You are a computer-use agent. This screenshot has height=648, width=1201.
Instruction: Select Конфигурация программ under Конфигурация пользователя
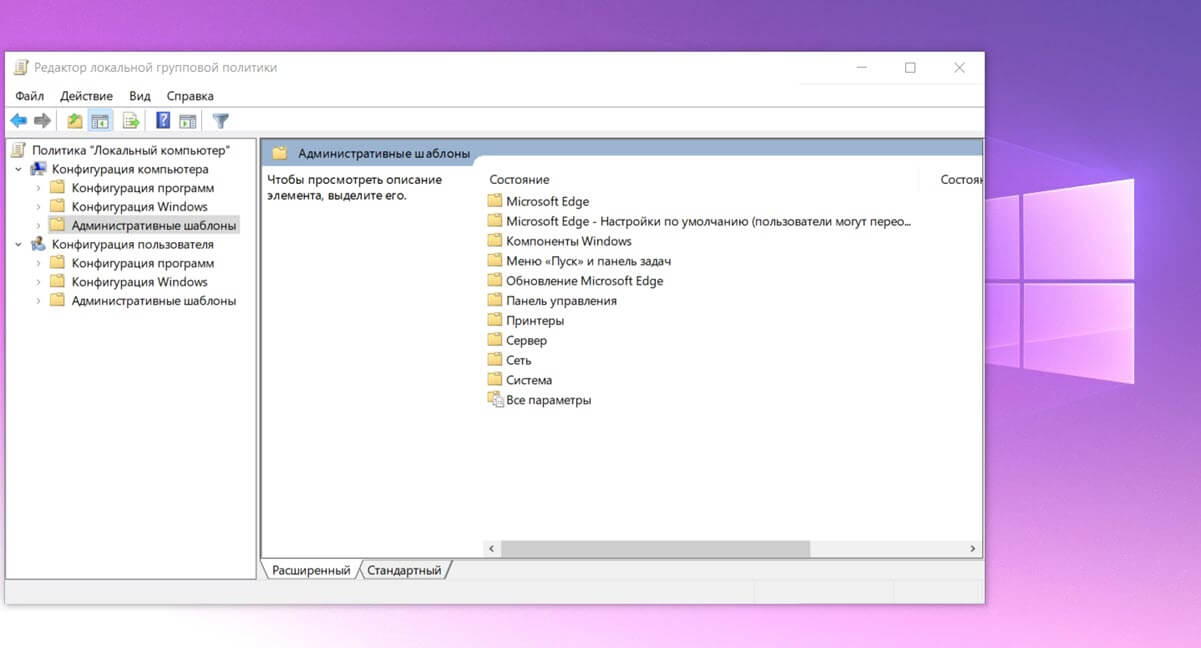click(x=142, y=263)
